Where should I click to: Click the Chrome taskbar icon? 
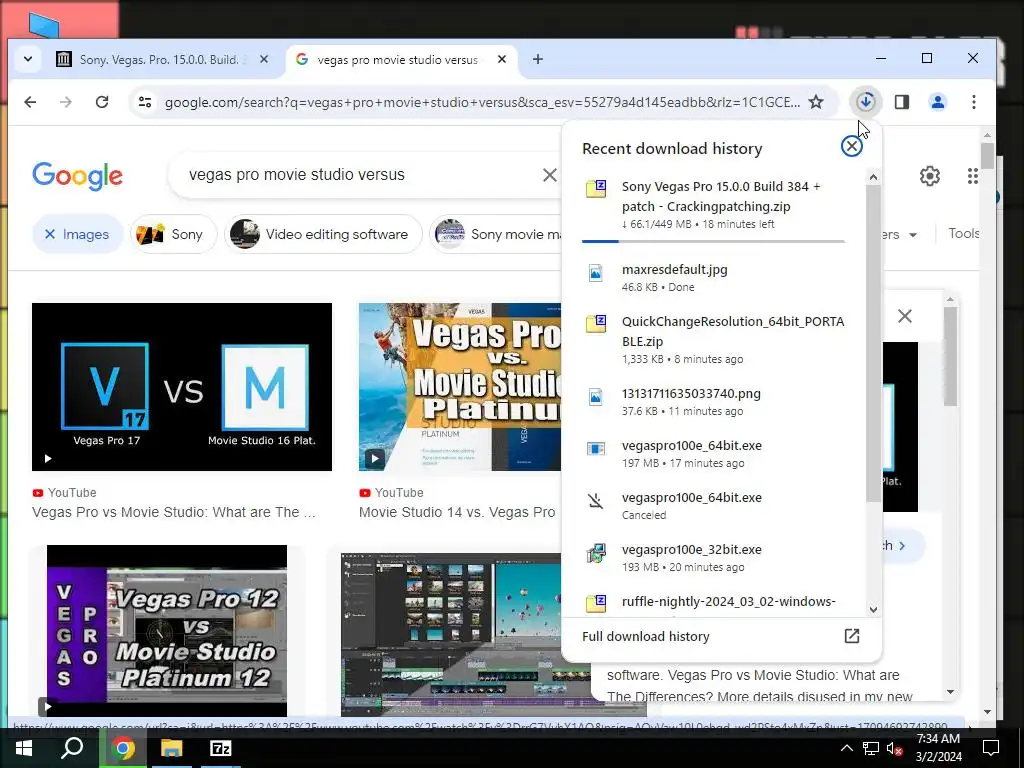click(122, 748)
